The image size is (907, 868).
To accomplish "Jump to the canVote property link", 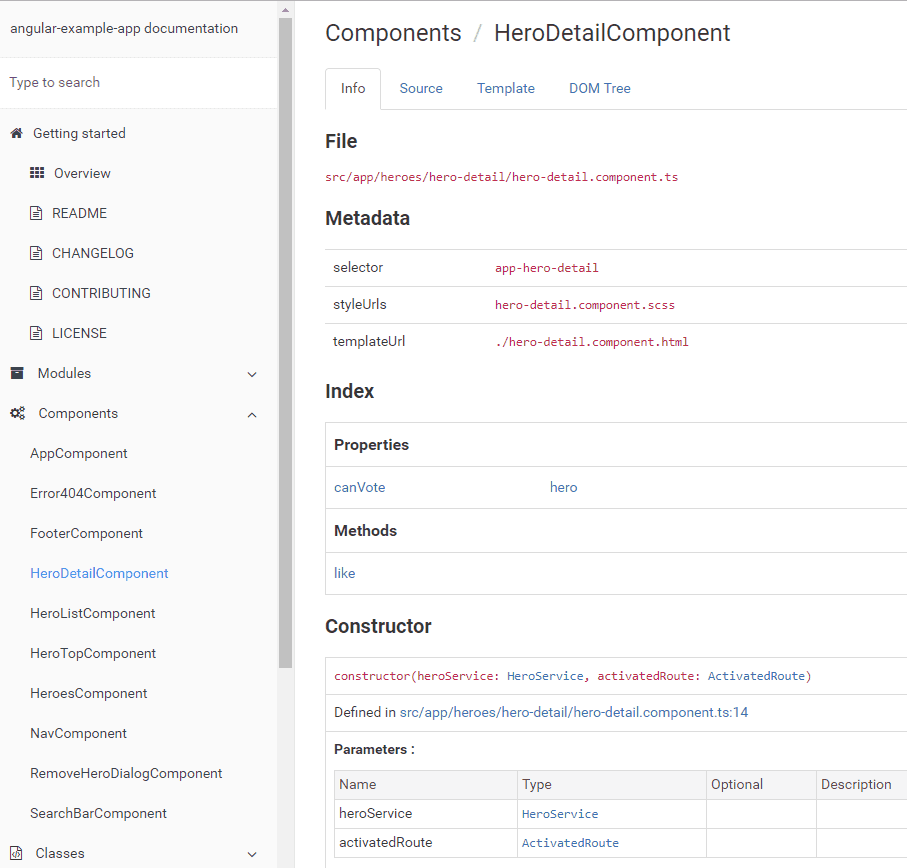I will [x=359, y=487].
